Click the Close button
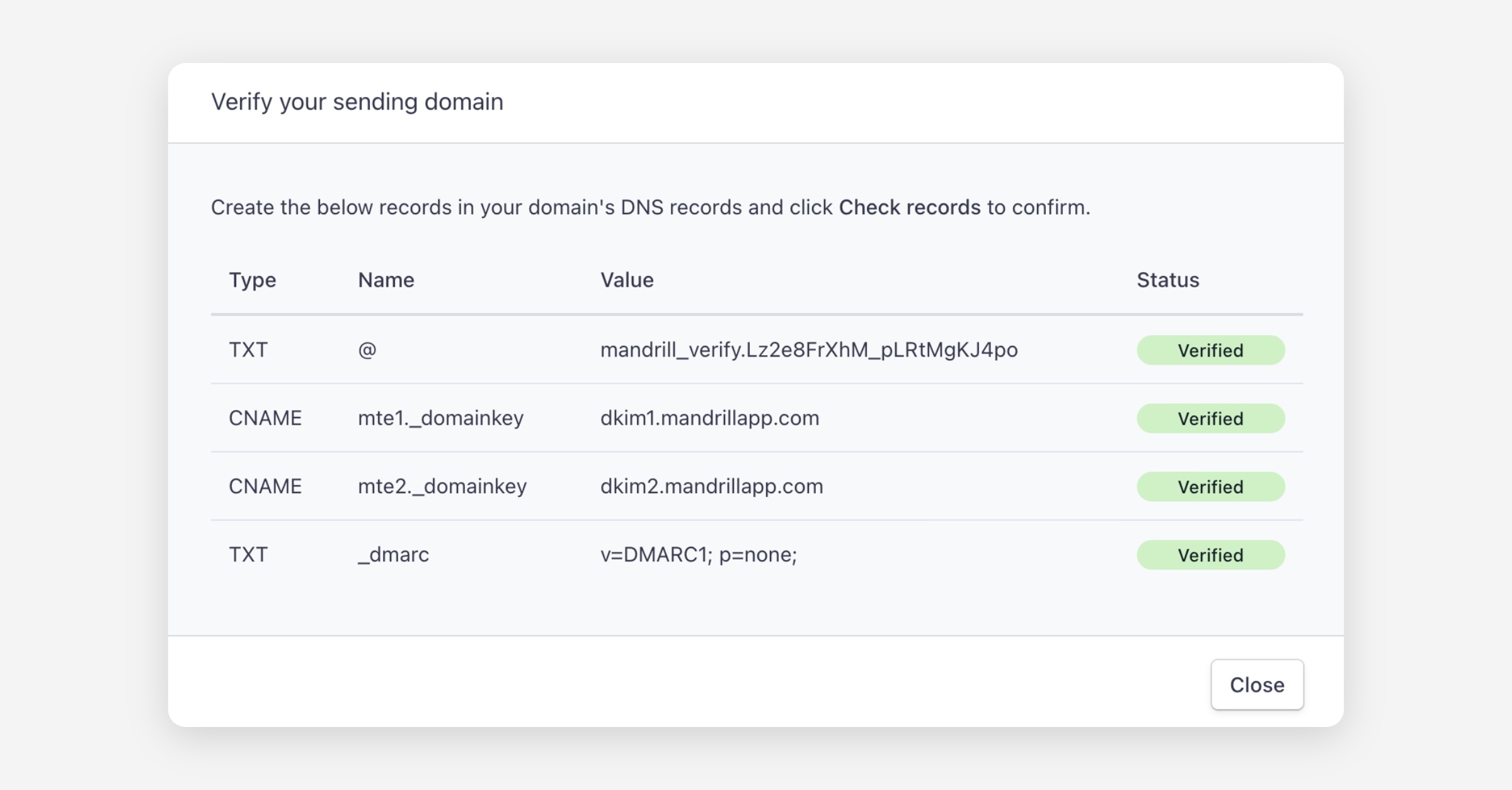The width and height of the screenshot is (1512, 790). click(1257, 685)
